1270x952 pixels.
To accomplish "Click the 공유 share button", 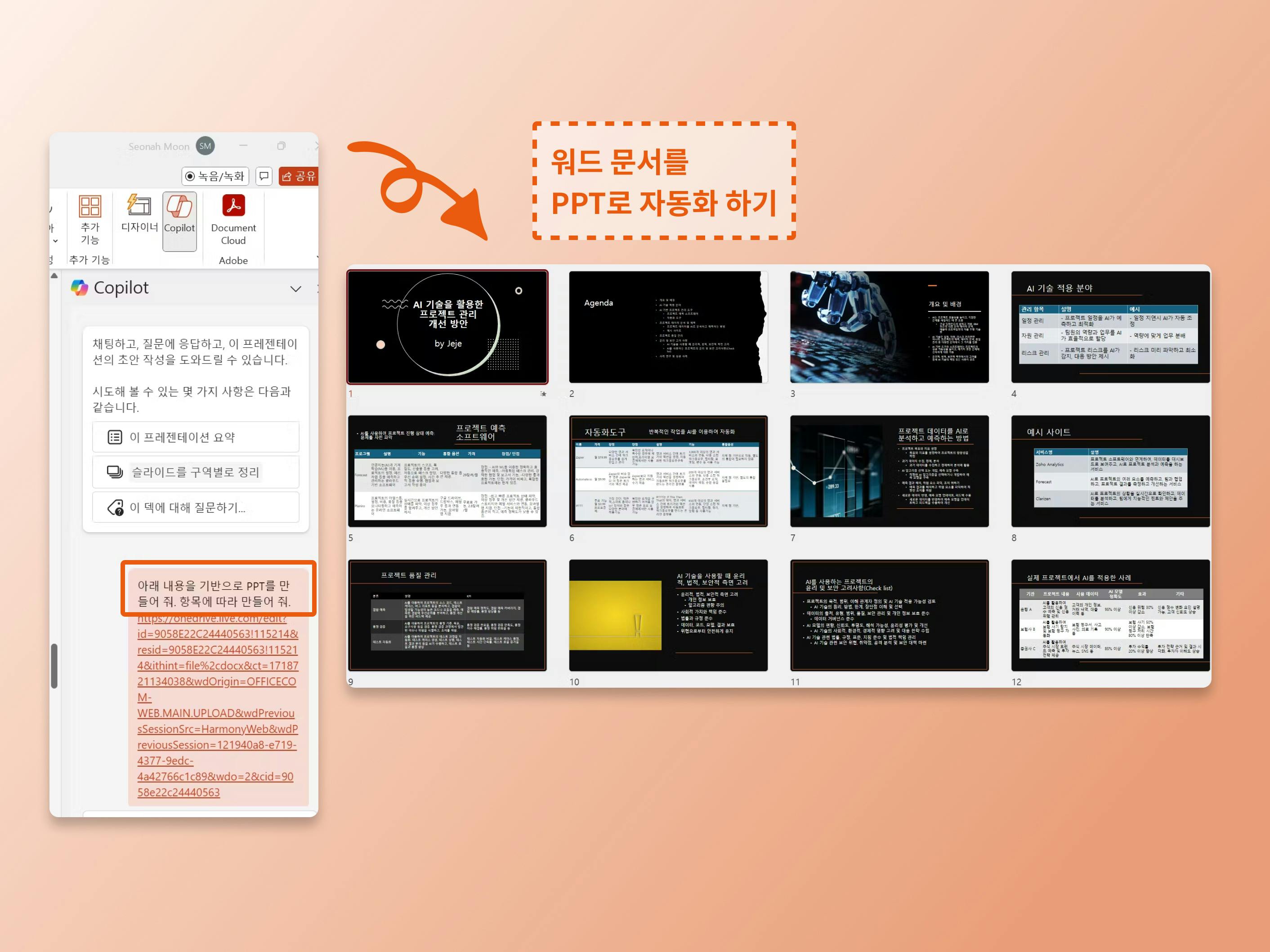I will click(x=299, y=176).
